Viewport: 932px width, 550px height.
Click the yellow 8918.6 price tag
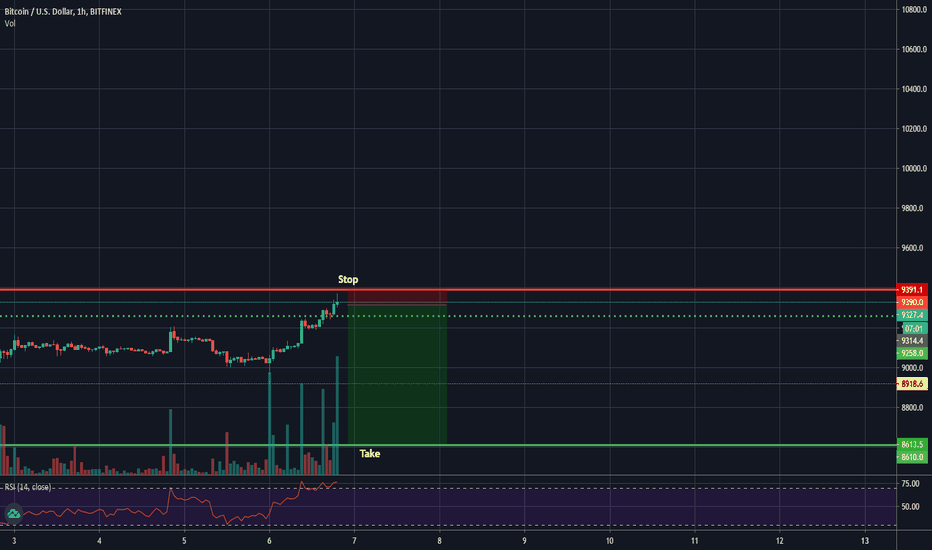[x=912, y=384]
